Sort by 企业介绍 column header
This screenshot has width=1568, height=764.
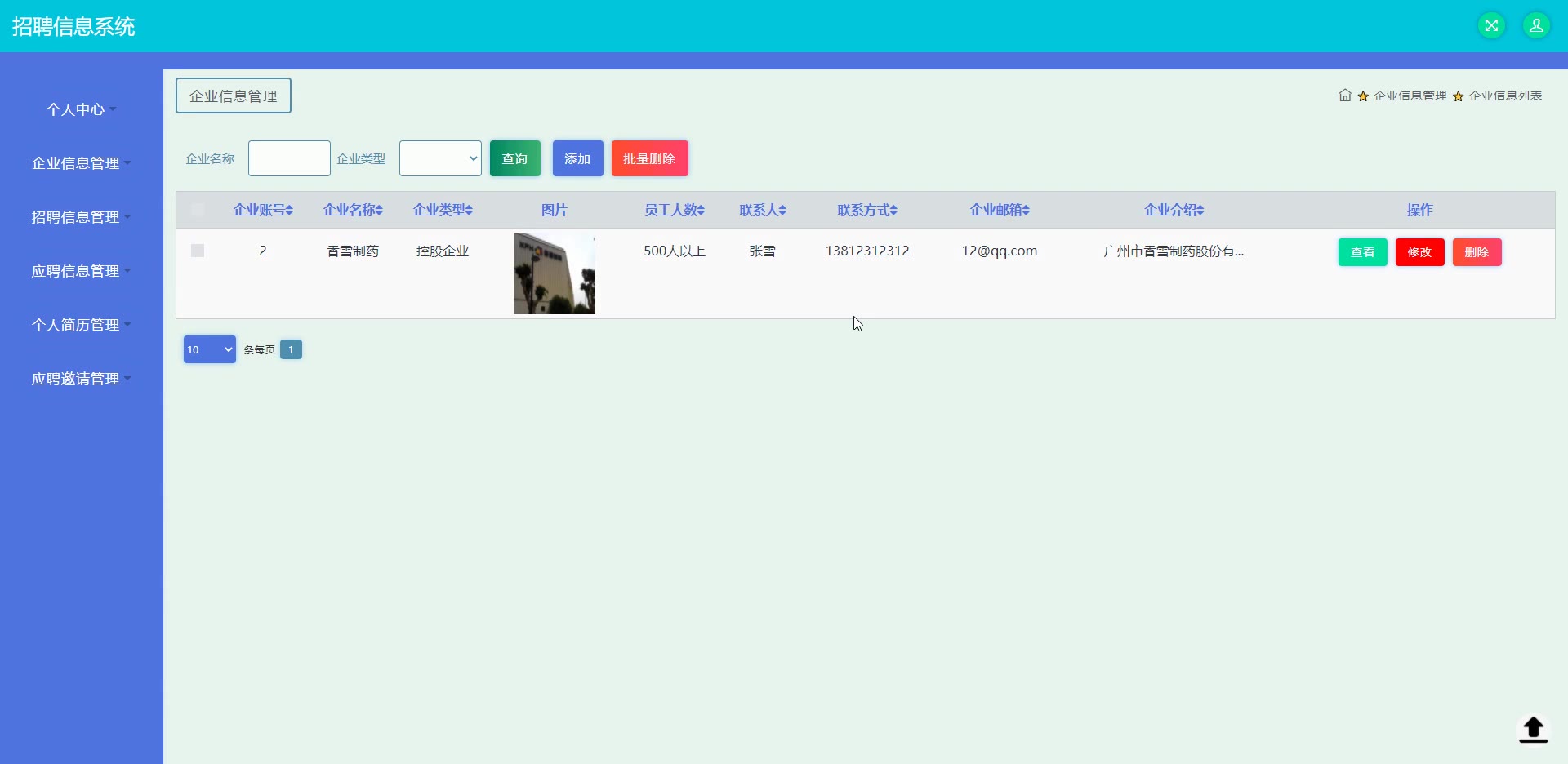(1174, 210)
